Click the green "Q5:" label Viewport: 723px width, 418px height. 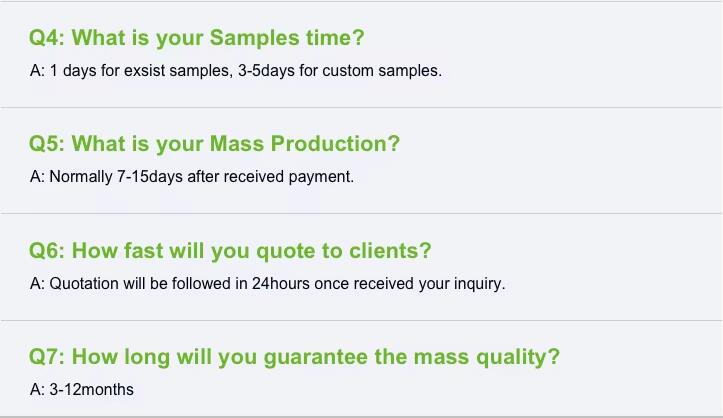tap(47, 144)
